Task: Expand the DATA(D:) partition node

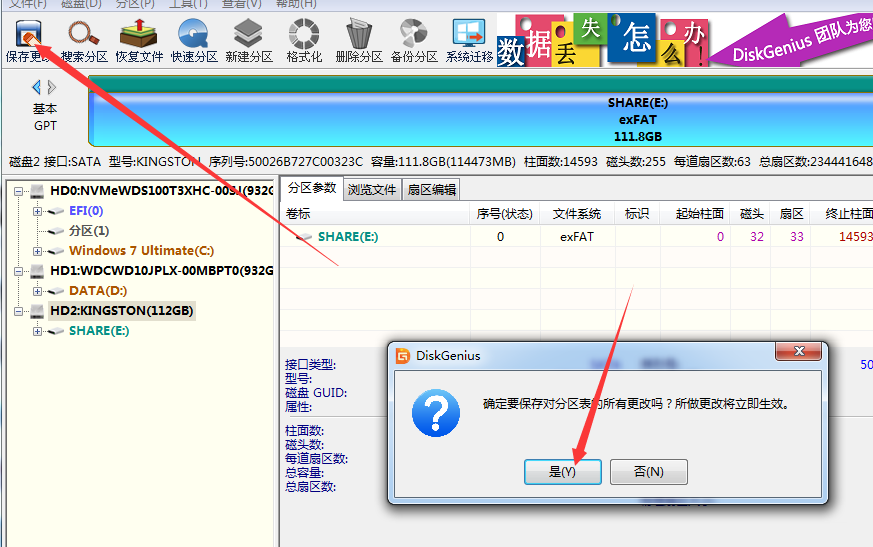Action: (37, 291)
